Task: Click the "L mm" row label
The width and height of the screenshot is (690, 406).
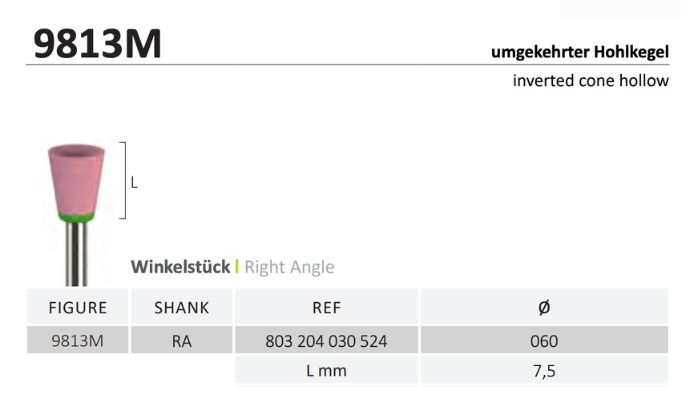Action: 326,371
